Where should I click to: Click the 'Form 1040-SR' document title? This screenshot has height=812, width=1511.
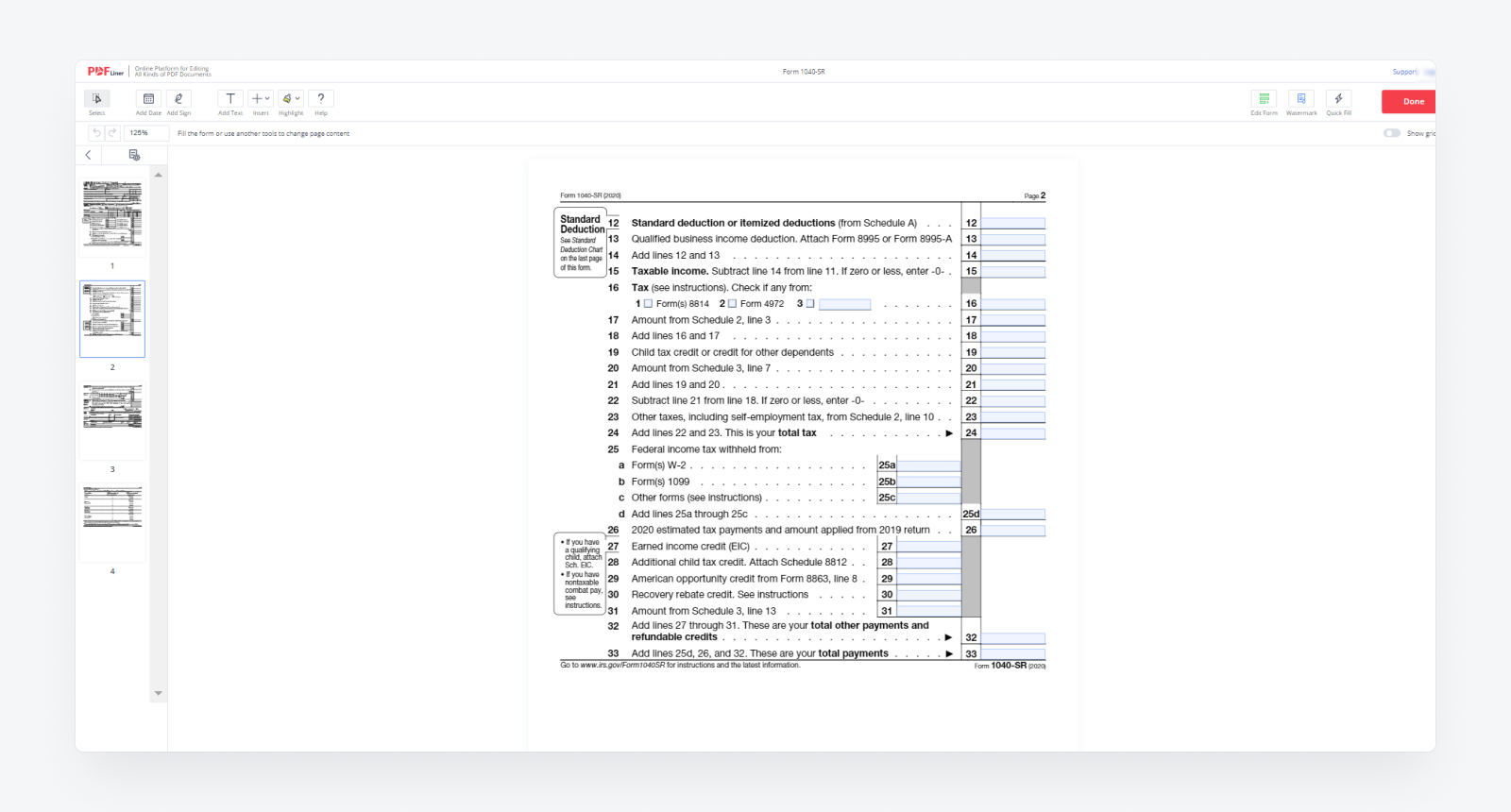coord(804,72)
